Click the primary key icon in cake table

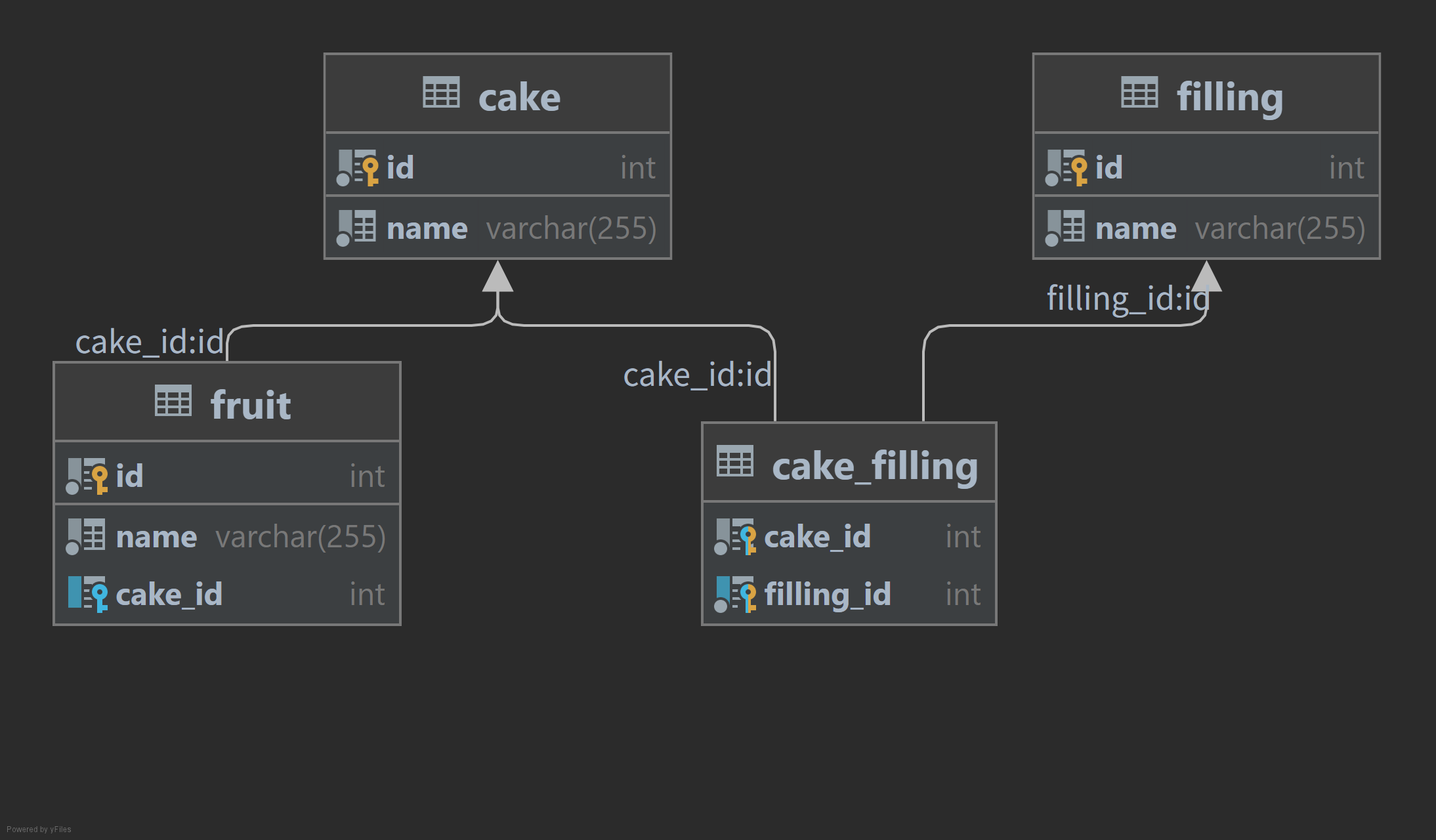358,167
